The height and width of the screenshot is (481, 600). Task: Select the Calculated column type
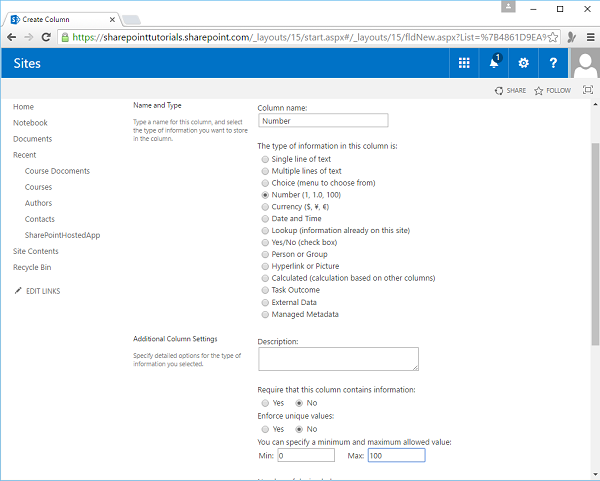tap(265, 278)
